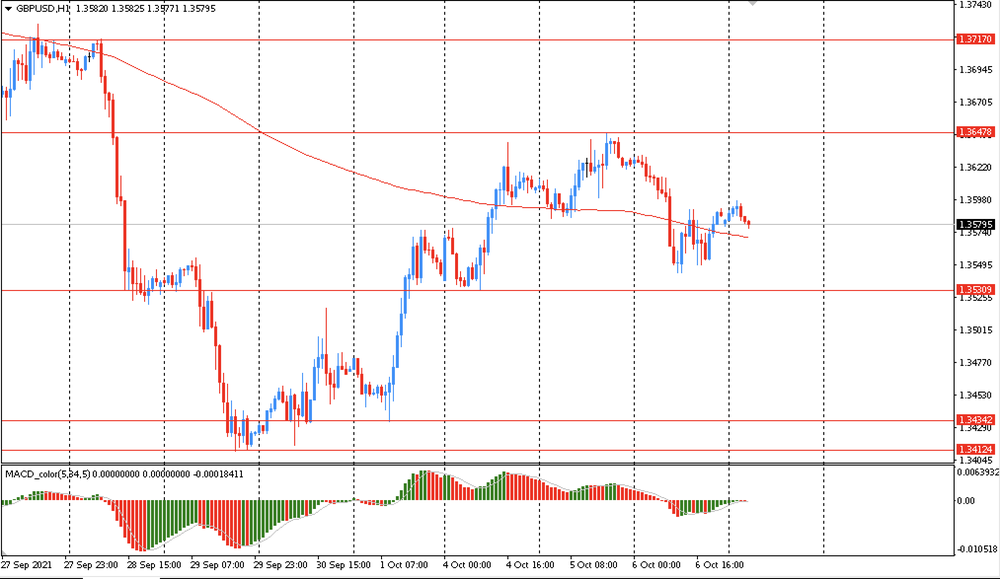The height and width of the screenshot is (579, 1000).
Task: Click the 1.34530 price scale value
Action: [975, 395]
